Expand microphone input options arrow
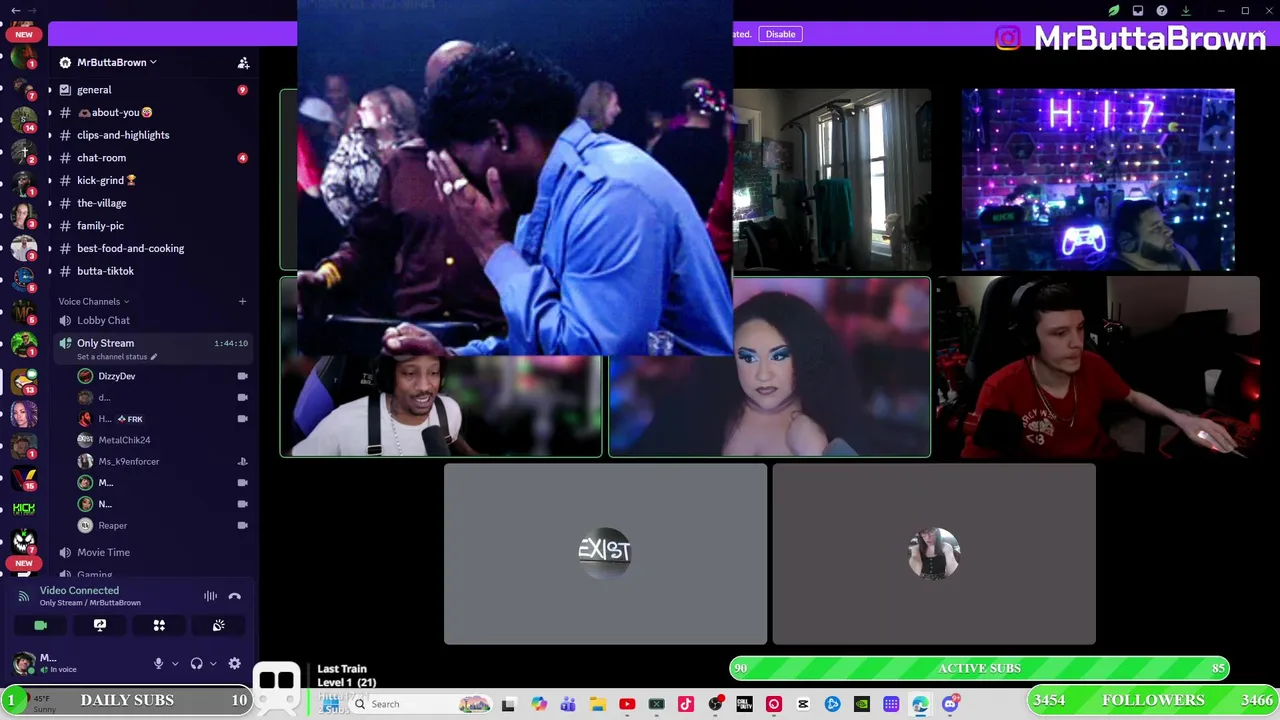The width and height of the screenshot is (1280, 720). 175,663
